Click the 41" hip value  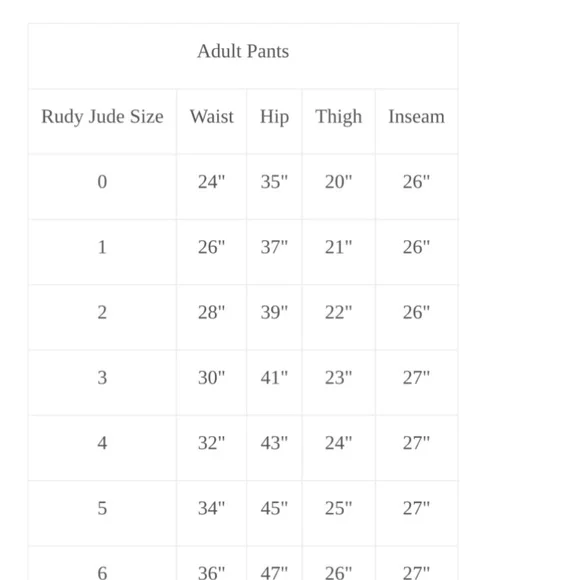274,378
